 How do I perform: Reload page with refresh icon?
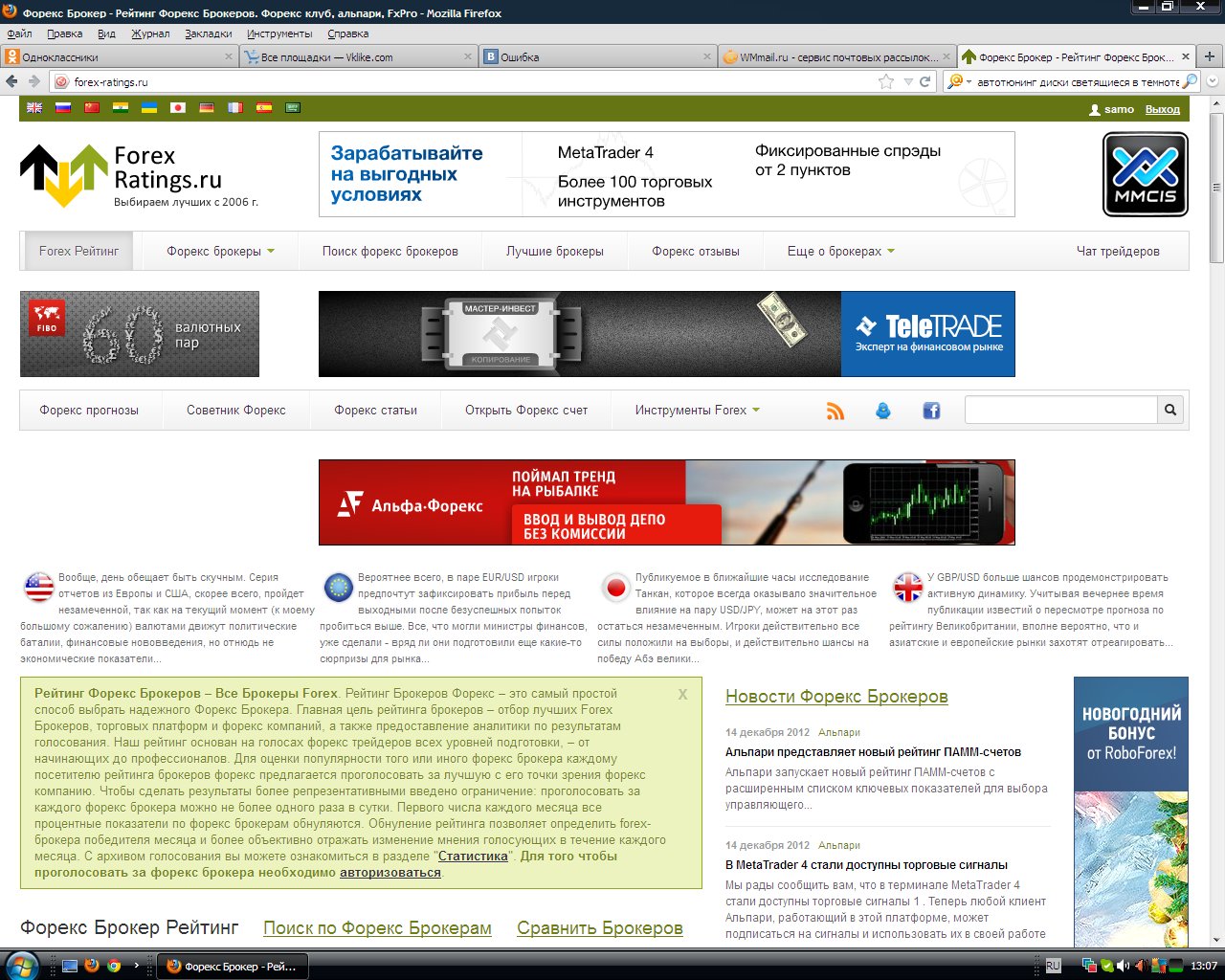[x=925, y=81]
